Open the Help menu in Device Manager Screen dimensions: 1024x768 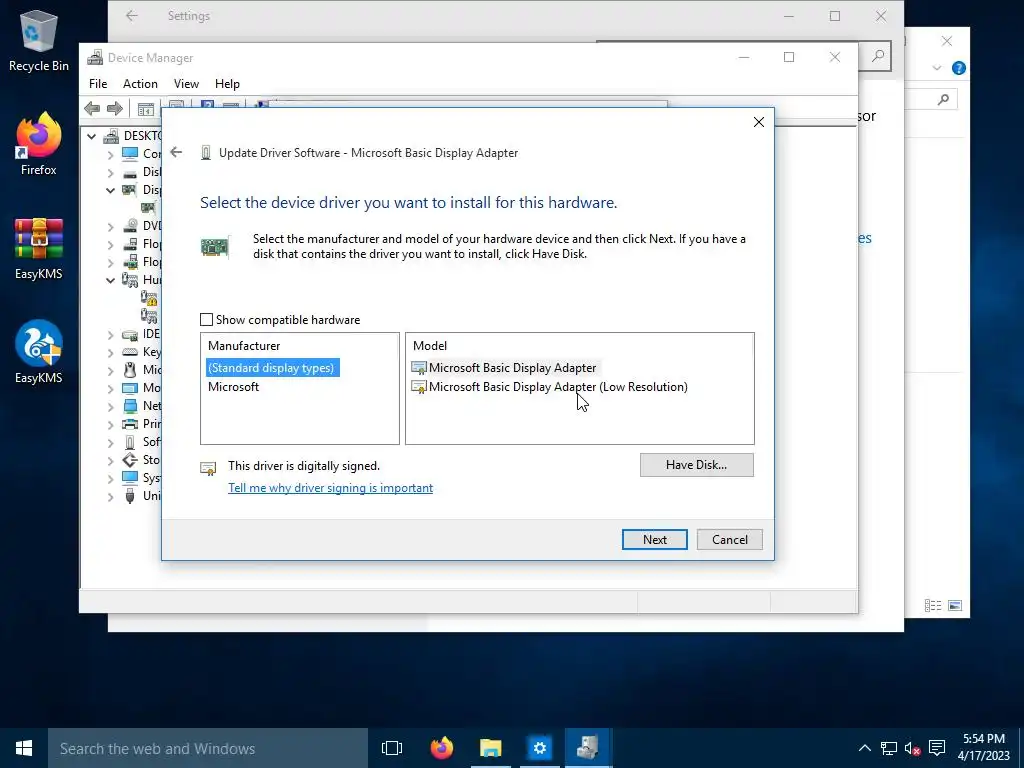(x=227, y=84)
